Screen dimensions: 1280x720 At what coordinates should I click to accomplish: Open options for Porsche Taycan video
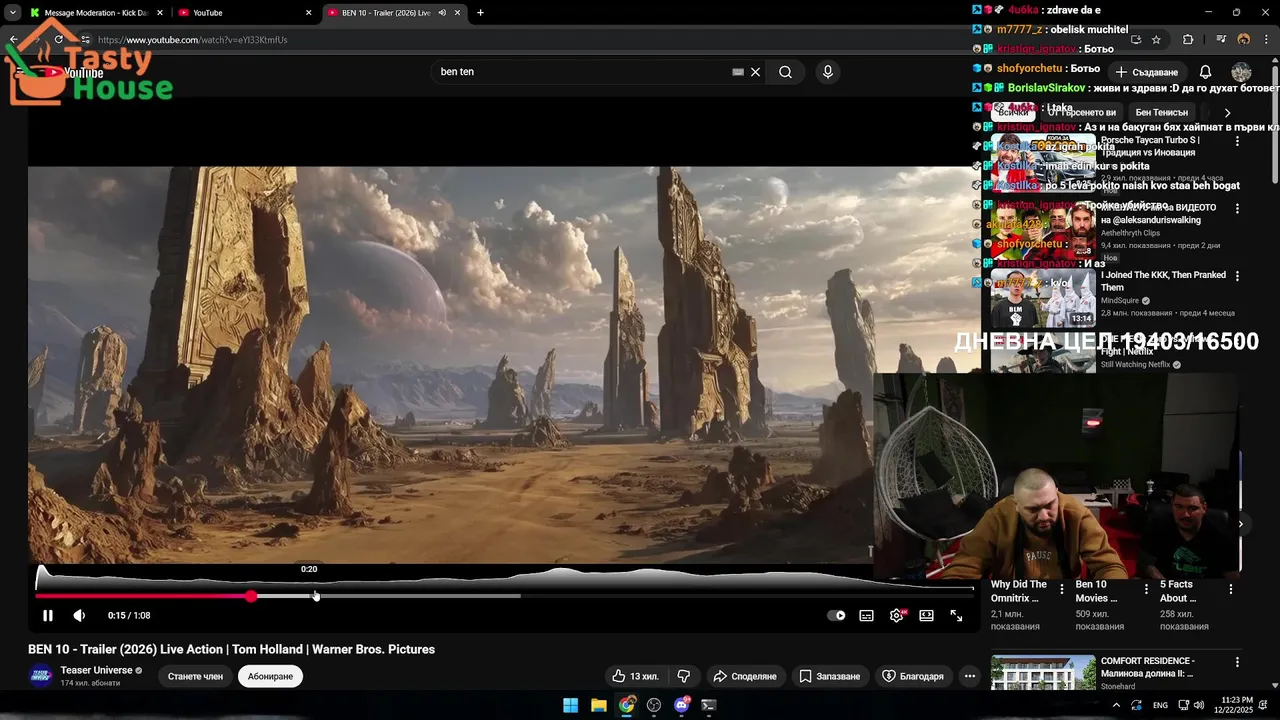pyautogui.click(x=1237, y=142)
